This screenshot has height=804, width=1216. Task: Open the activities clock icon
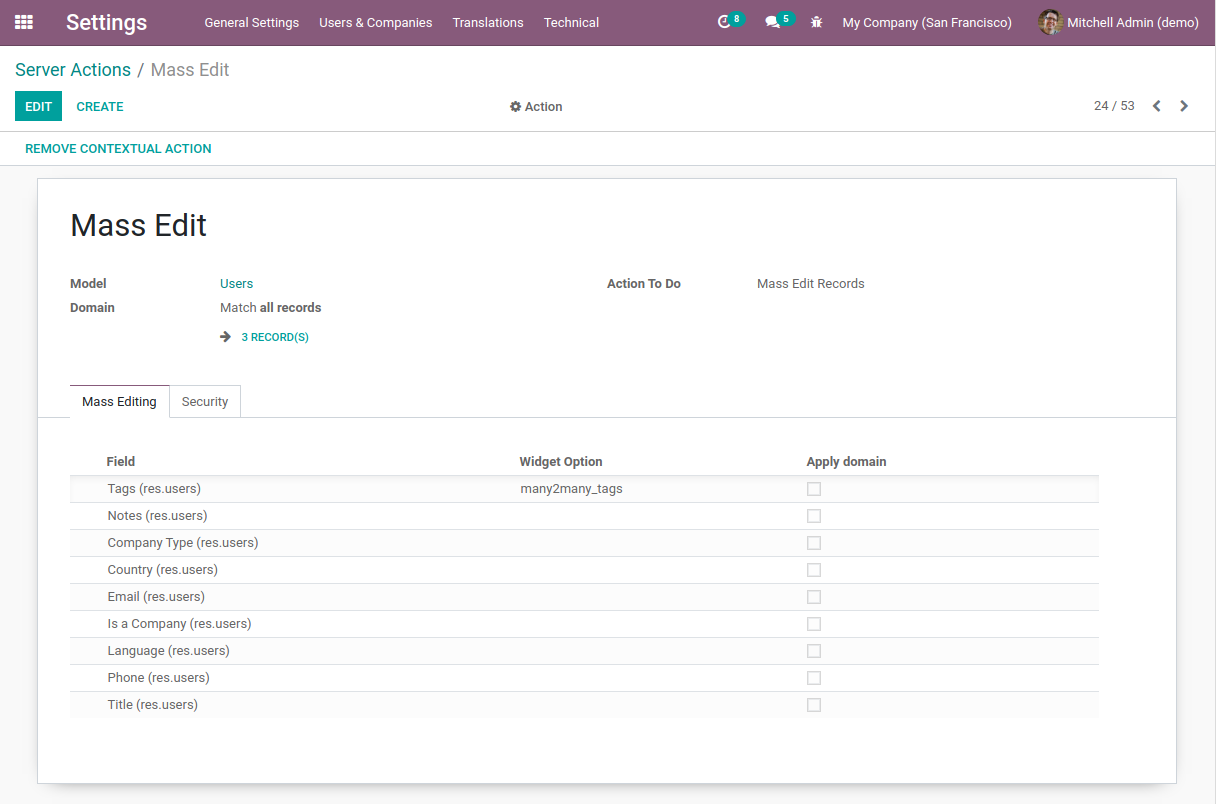point(724,22)
